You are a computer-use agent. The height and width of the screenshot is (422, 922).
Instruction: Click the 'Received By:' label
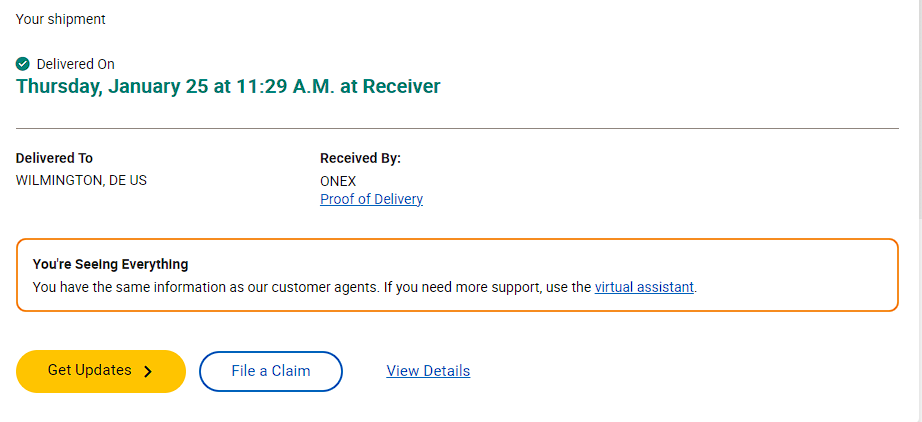pyautogui.click(x=360, y=158)
